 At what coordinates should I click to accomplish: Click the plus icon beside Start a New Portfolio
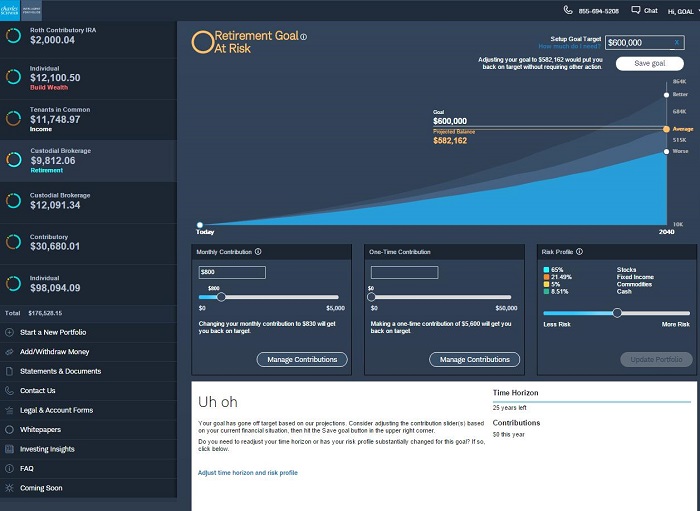pyautogui.click(x=9, y=331)
